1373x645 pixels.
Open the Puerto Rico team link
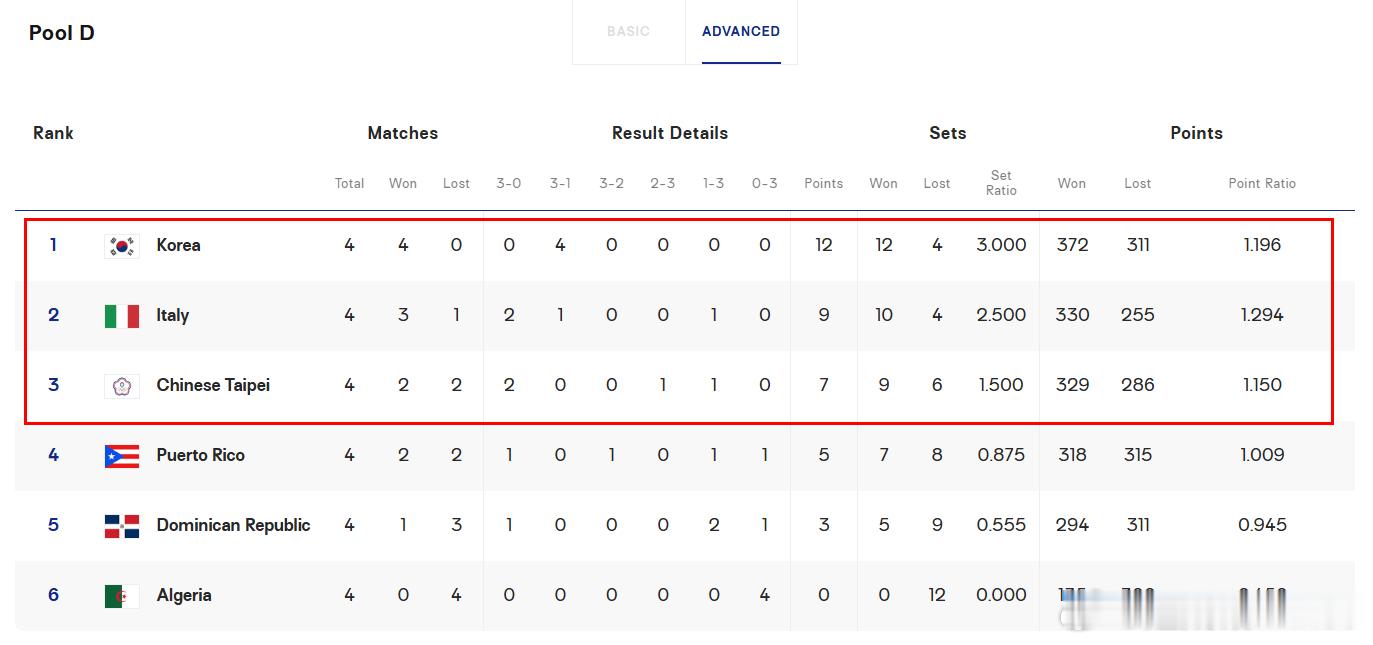click(200, 455)
